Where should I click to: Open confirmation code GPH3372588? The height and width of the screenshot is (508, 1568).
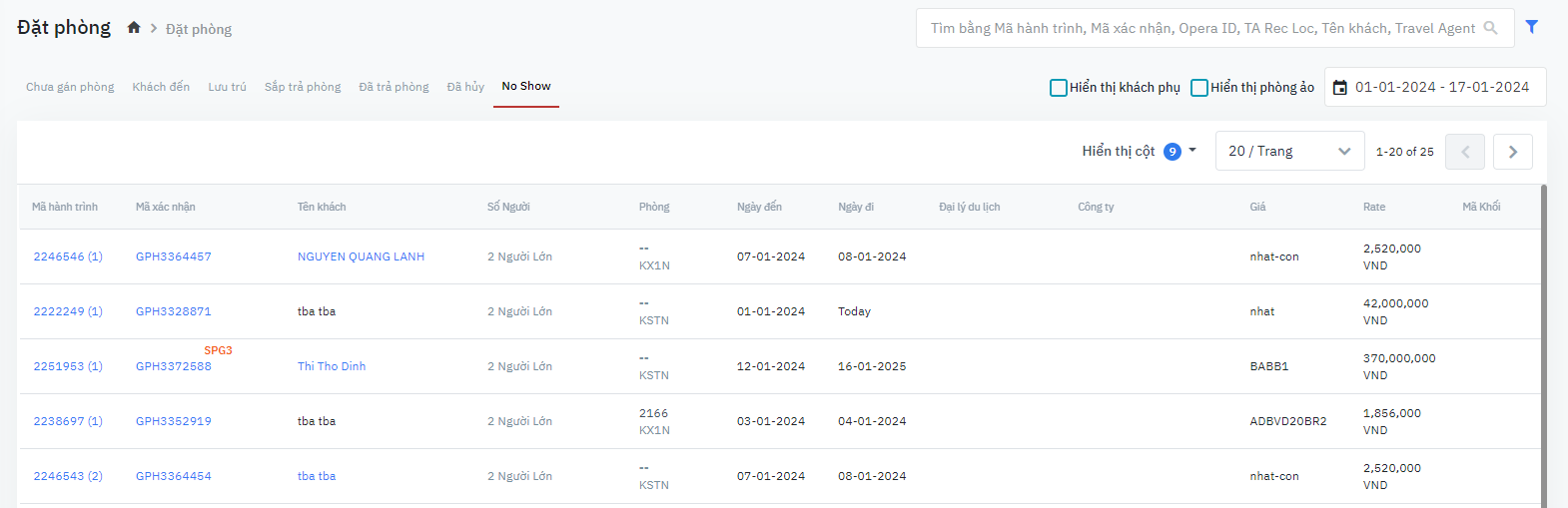click(x=174, y=366)
